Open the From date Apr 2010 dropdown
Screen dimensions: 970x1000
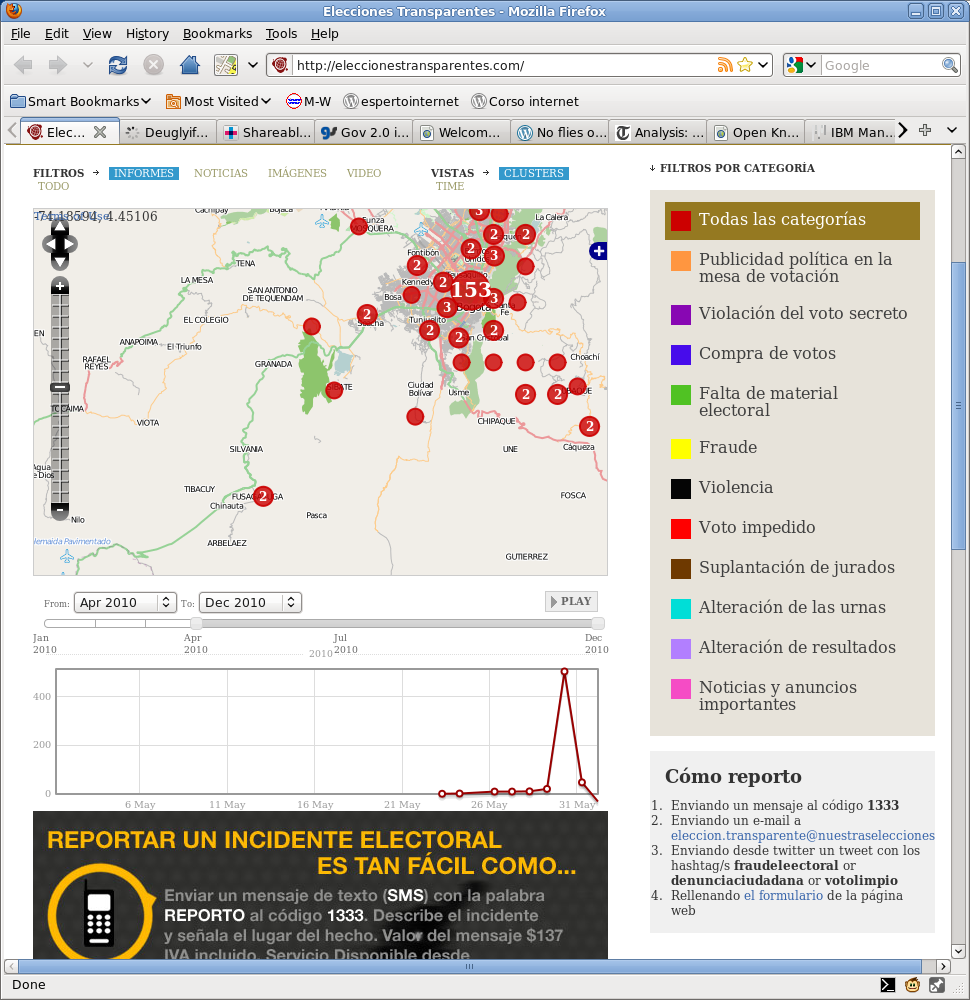125,603
